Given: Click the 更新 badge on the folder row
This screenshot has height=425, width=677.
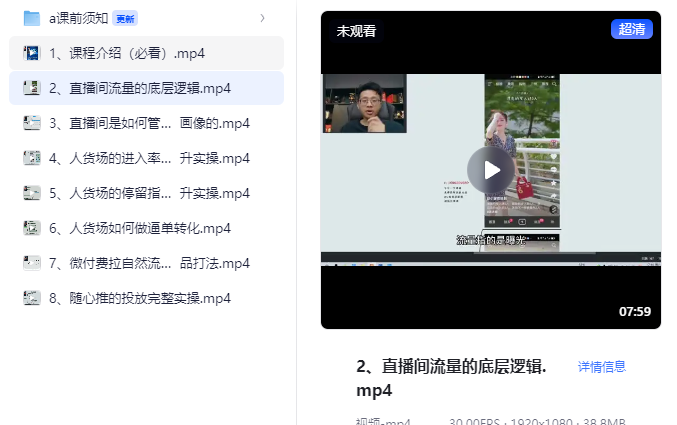Looking at the screenshot, I should pyautogui.click(x=125, y=19).
